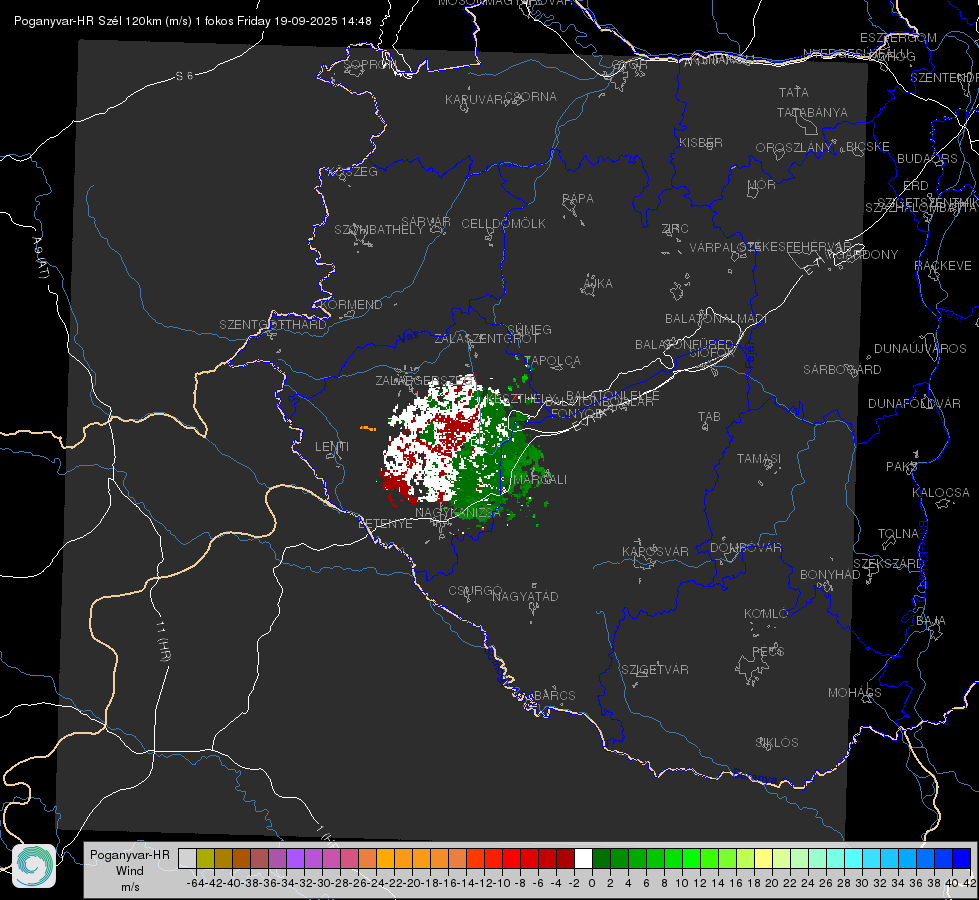Click the small orange echo west of the radar
Viewport: 979px width, 900px height.
(368, 428)
